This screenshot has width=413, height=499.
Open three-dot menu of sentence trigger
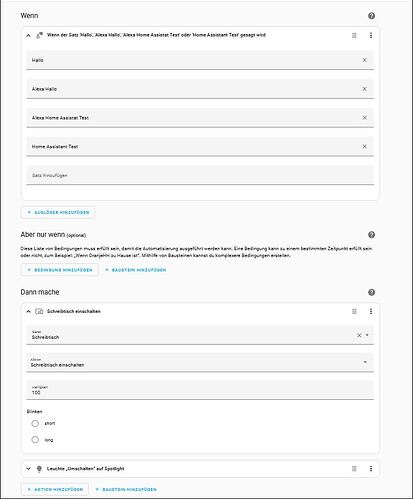(x=371, y=35)
